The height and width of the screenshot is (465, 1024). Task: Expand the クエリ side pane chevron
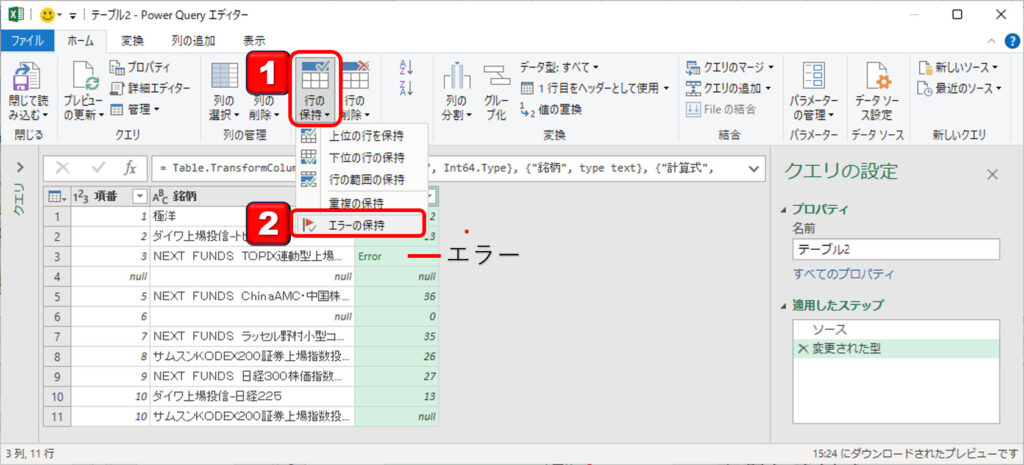coord(20,167)
